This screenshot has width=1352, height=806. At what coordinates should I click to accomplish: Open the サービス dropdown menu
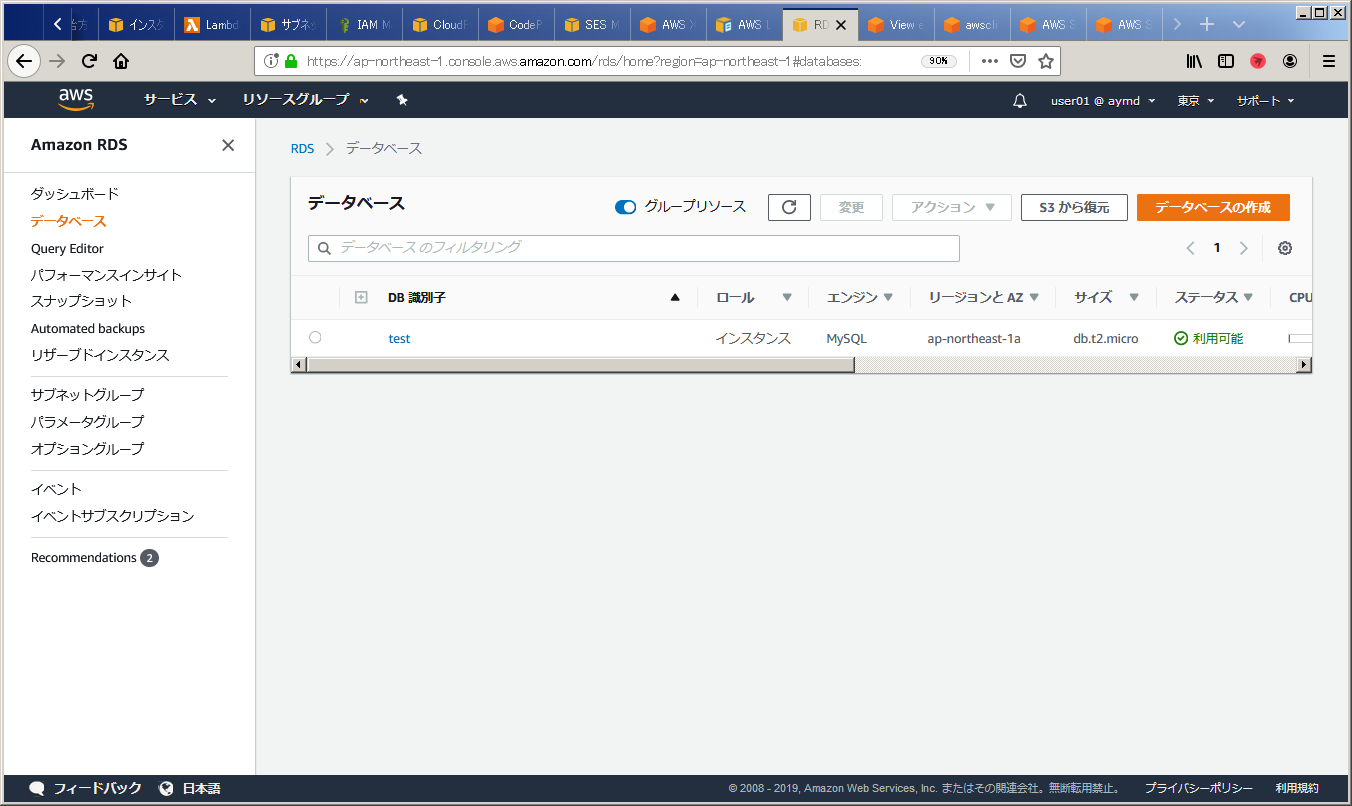(x=180, y=100)
